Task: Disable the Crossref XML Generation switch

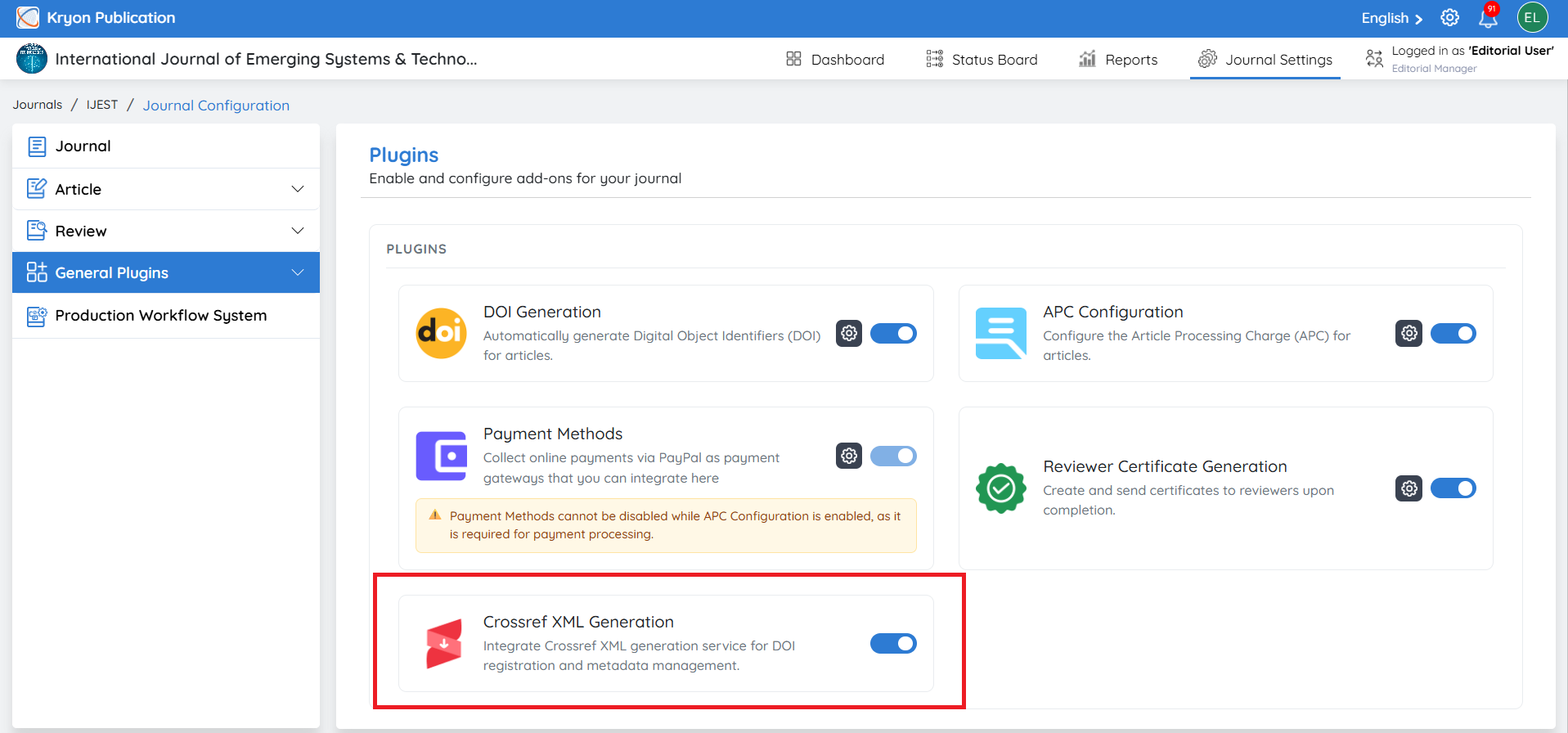Action: tap(893, 644)
